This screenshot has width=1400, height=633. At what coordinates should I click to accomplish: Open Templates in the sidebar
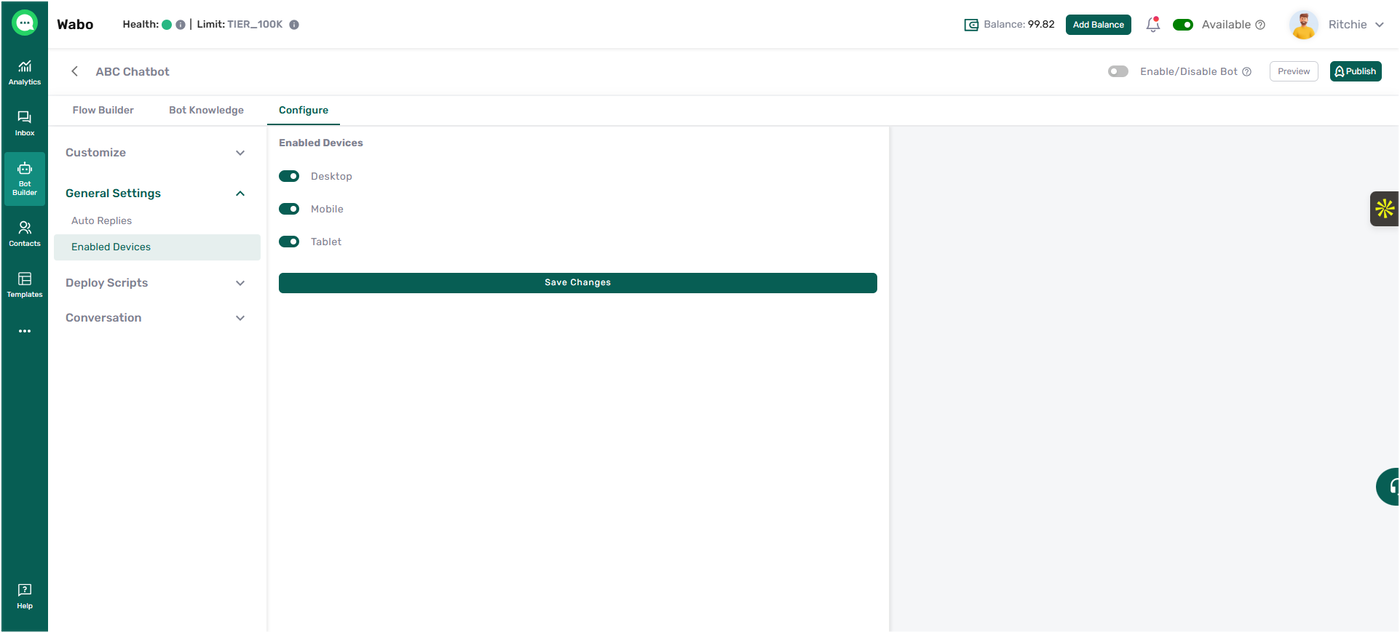point(24,285)
